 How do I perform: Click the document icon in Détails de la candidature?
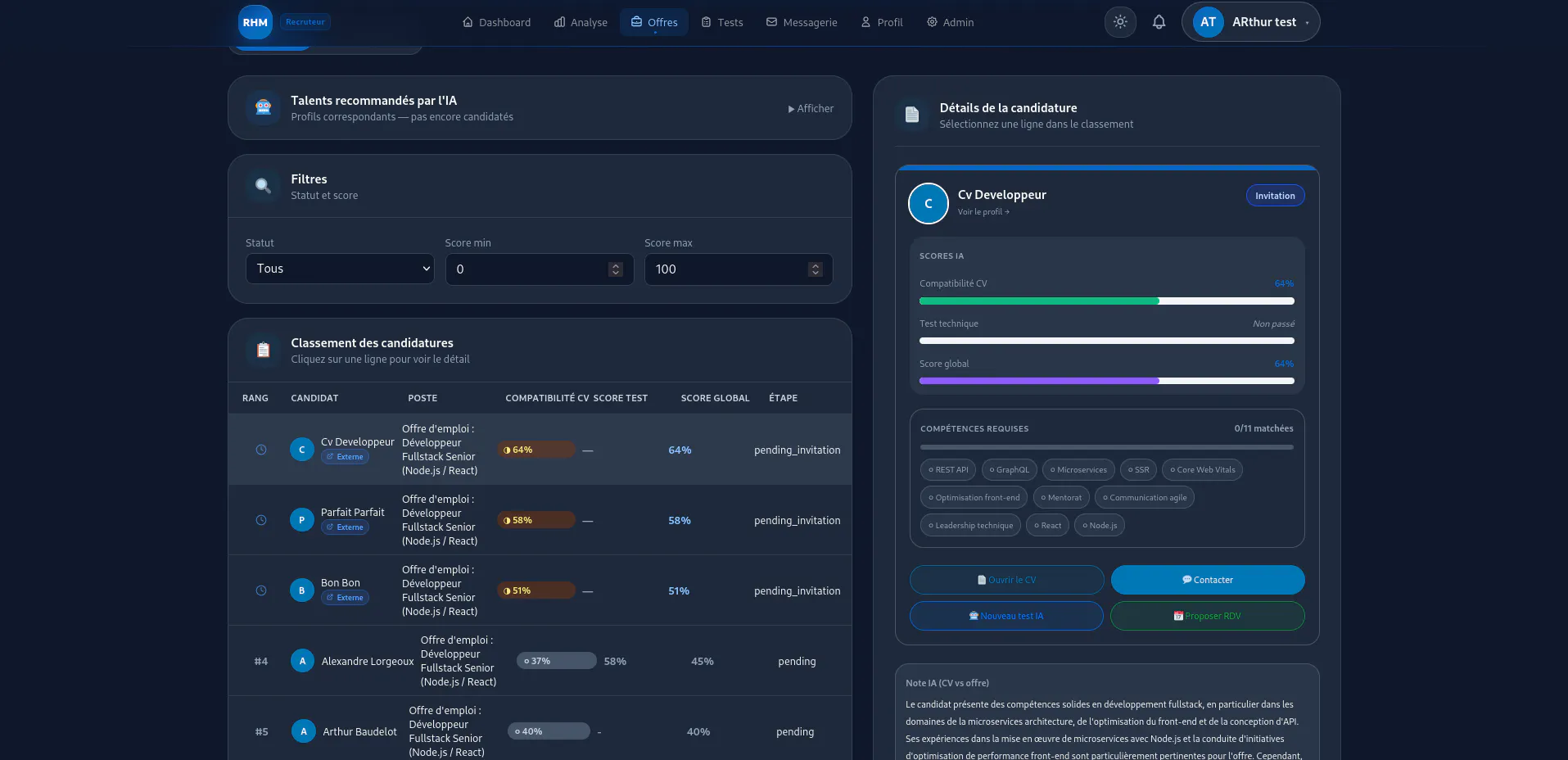(x=912, y=115)
